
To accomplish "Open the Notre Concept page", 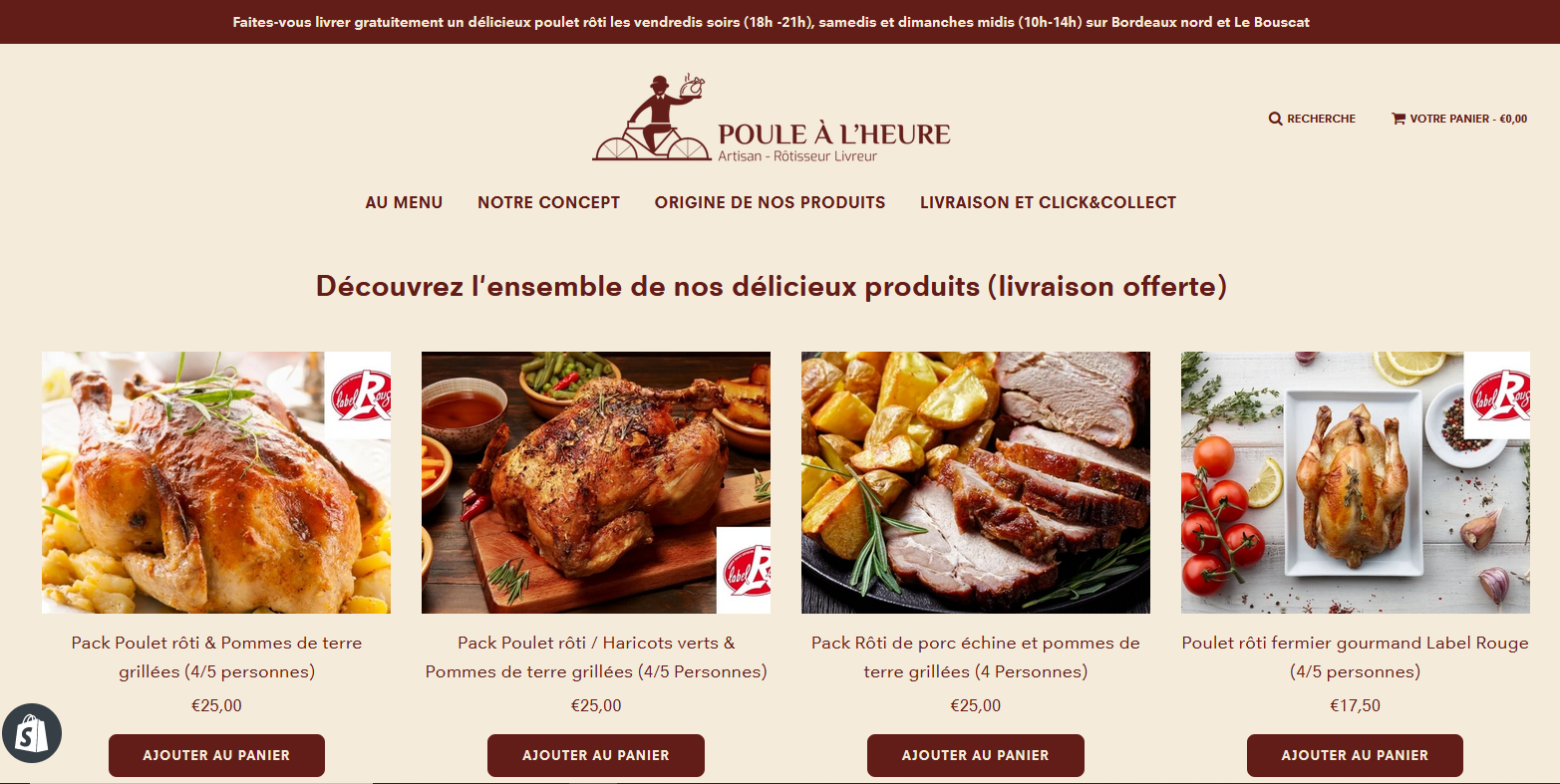I will (548, 202).
